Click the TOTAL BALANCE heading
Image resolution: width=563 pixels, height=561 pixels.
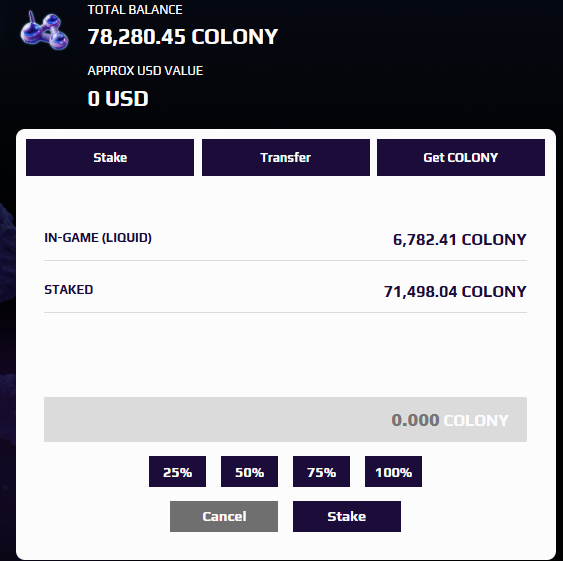click(135, 10)
